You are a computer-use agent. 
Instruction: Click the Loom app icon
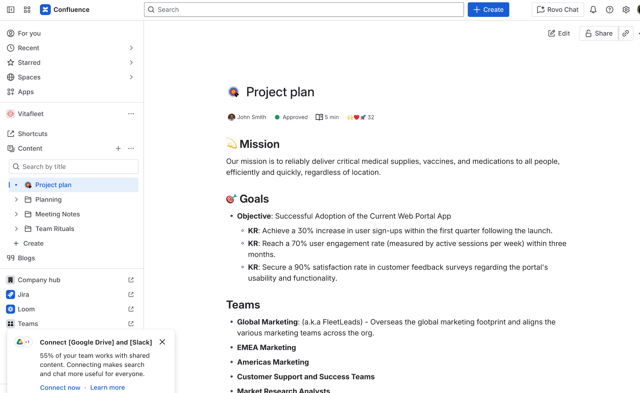[x=11, y=309]
